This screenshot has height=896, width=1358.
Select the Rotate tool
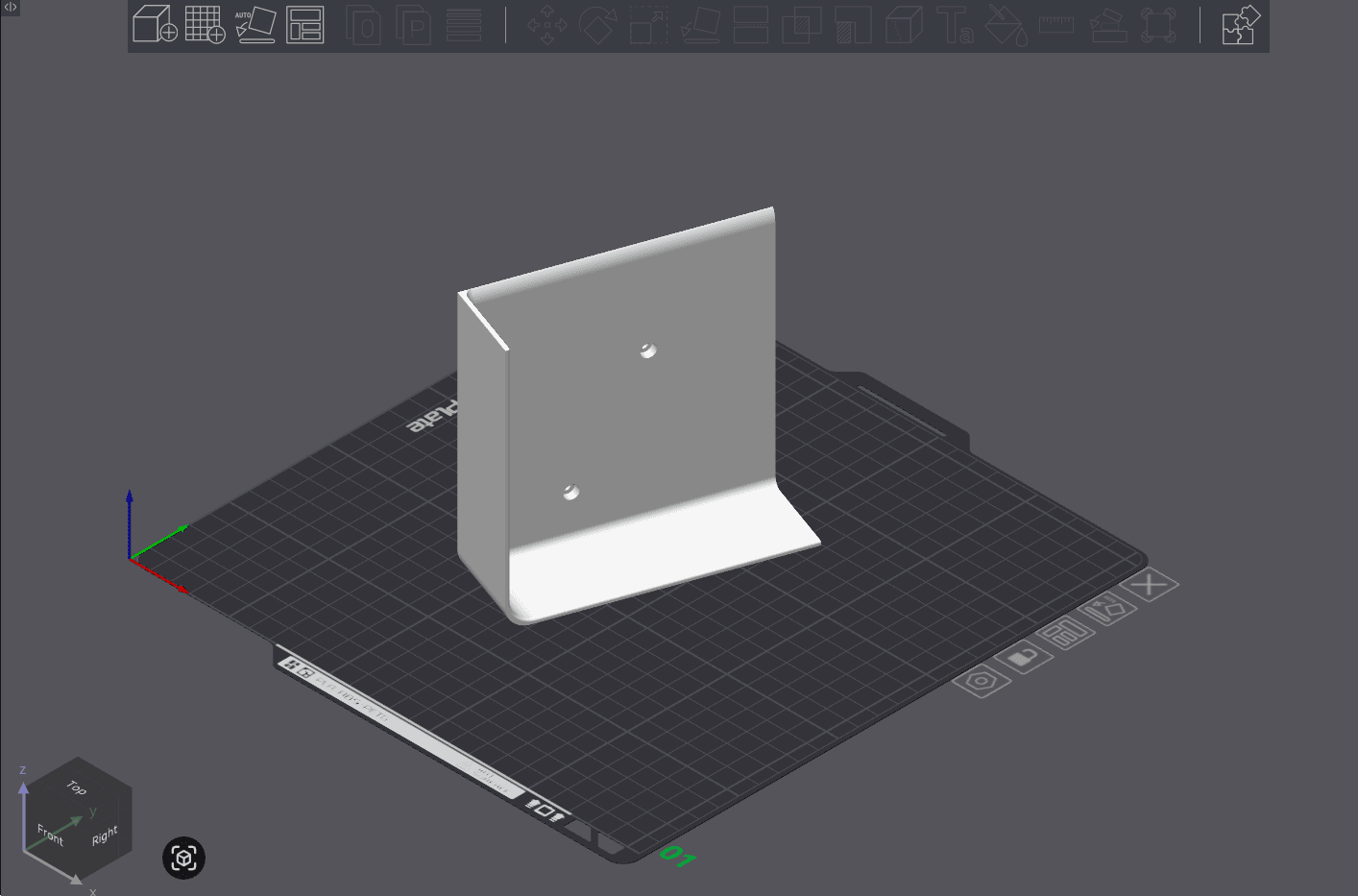[596, 26]
